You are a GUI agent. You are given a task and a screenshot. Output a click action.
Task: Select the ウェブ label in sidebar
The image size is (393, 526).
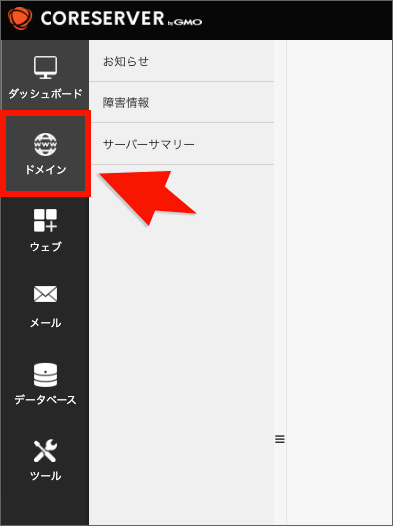[x=45, y=247]
